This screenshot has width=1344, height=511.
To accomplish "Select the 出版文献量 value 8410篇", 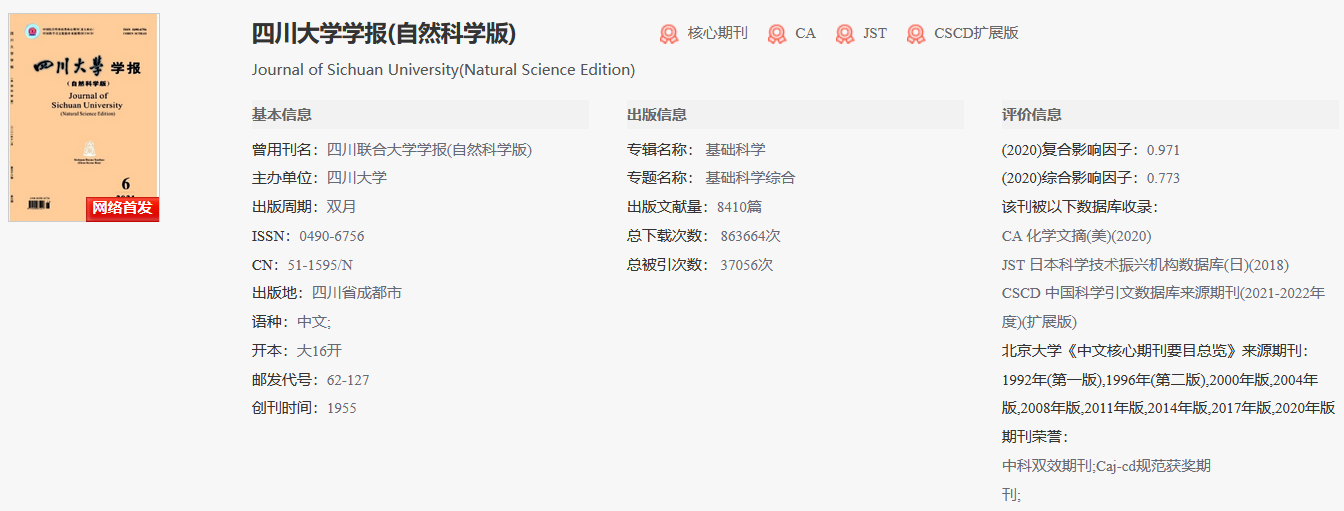I will (x=740, y=207).
